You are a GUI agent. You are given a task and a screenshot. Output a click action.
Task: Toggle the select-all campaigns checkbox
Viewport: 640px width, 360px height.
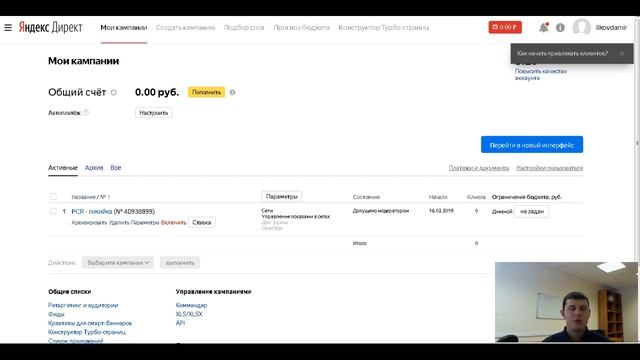pos(53,197)
